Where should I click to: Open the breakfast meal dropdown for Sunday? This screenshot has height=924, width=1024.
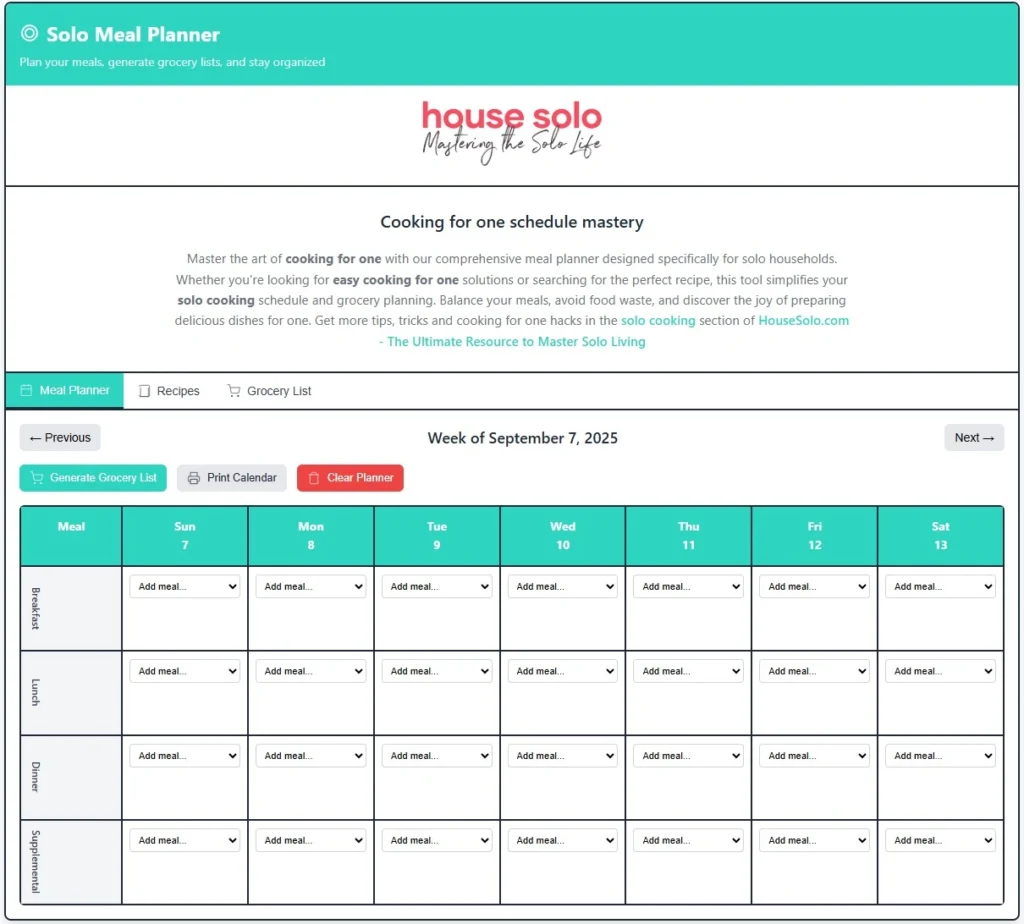tap(184, 586)
